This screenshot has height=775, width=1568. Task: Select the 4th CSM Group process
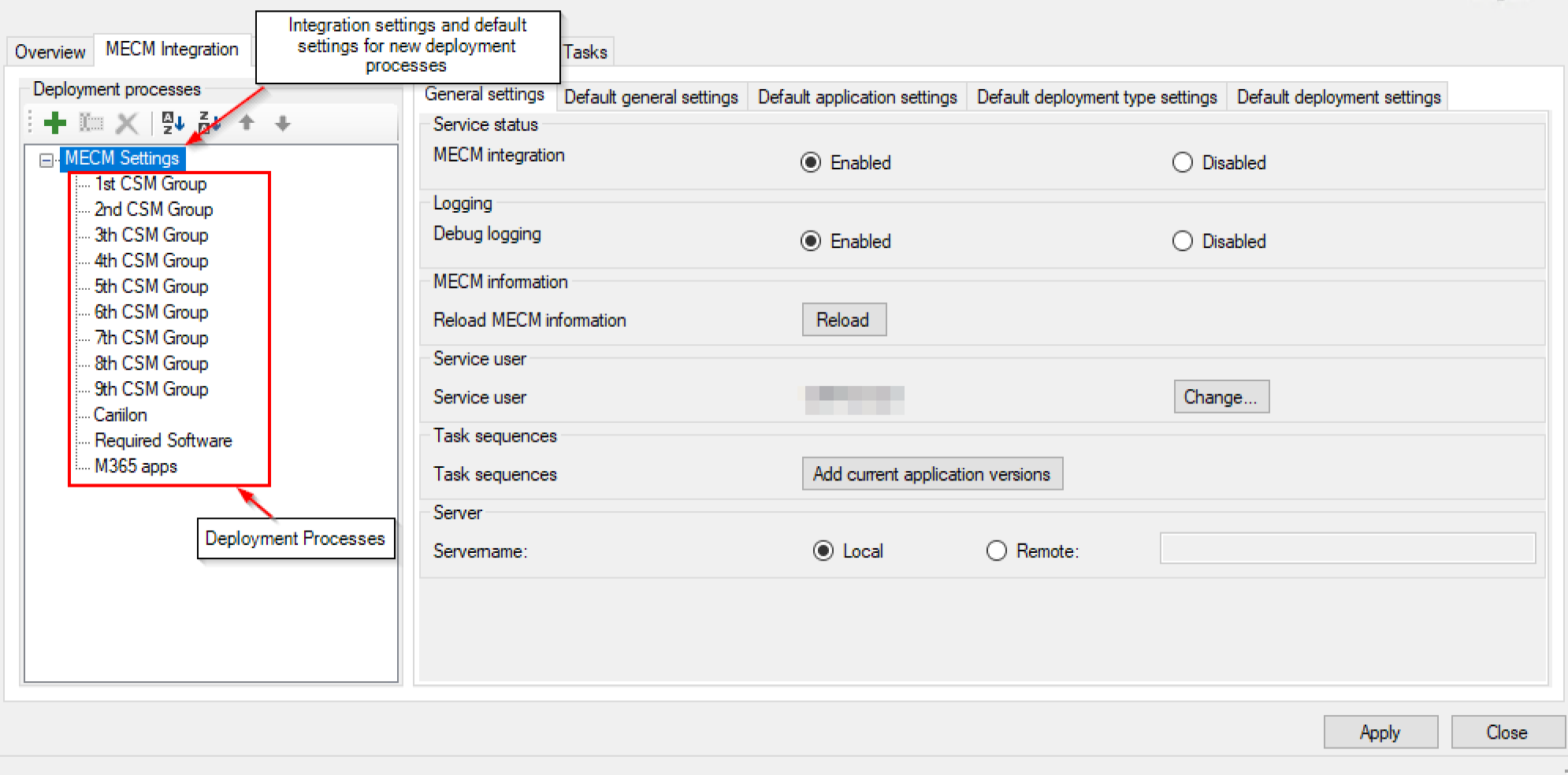pos(151,261)
